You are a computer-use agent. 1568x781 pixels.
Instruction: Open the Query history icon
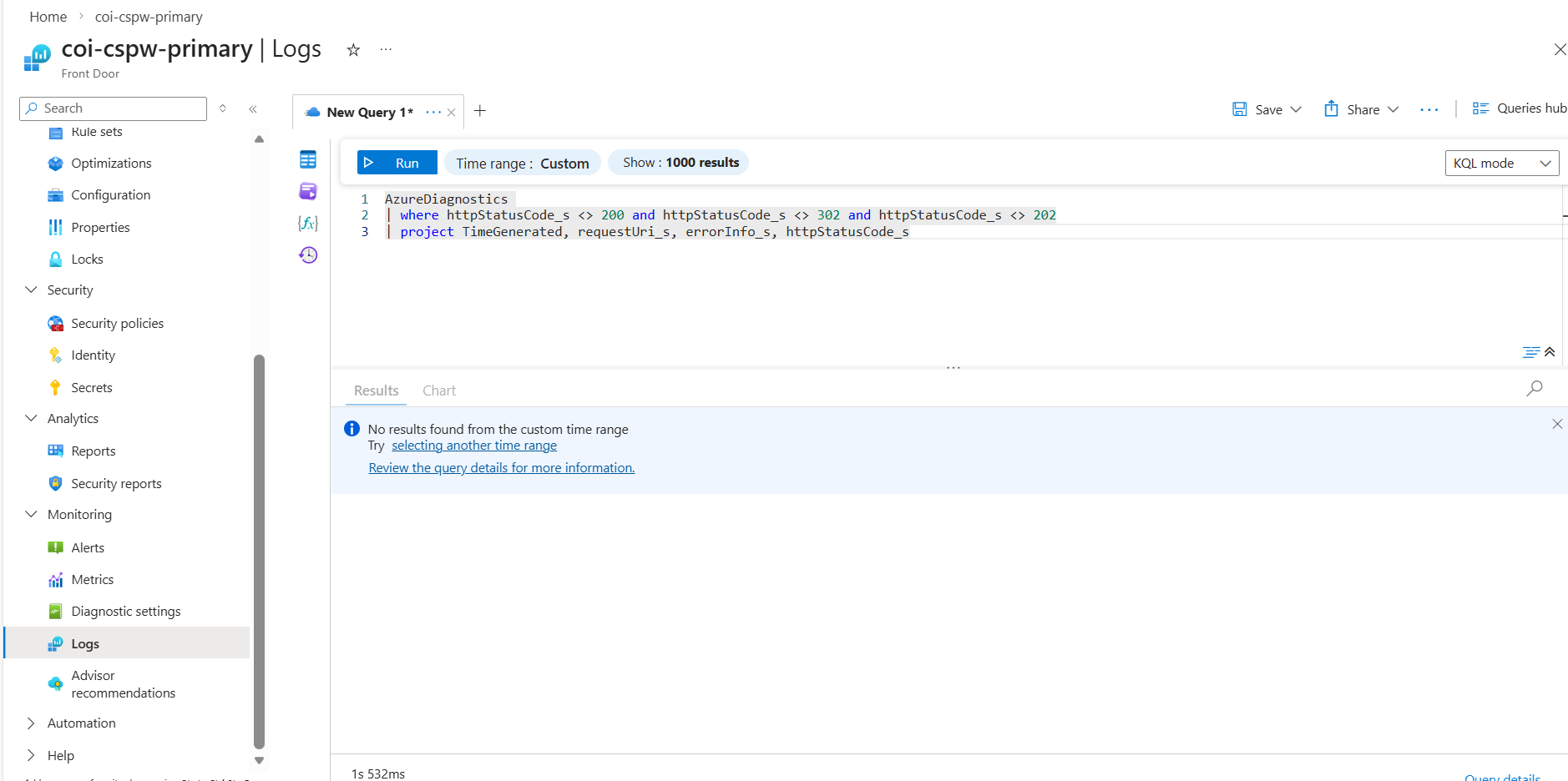point(308,254)
